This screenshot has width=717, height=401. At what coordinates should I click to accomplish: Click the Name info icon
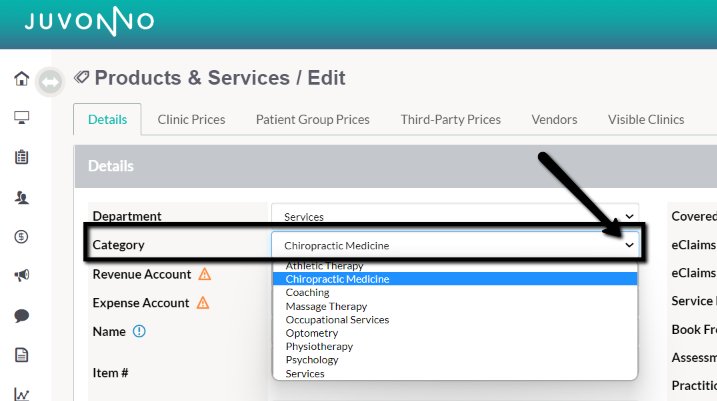tap(139, 331)
